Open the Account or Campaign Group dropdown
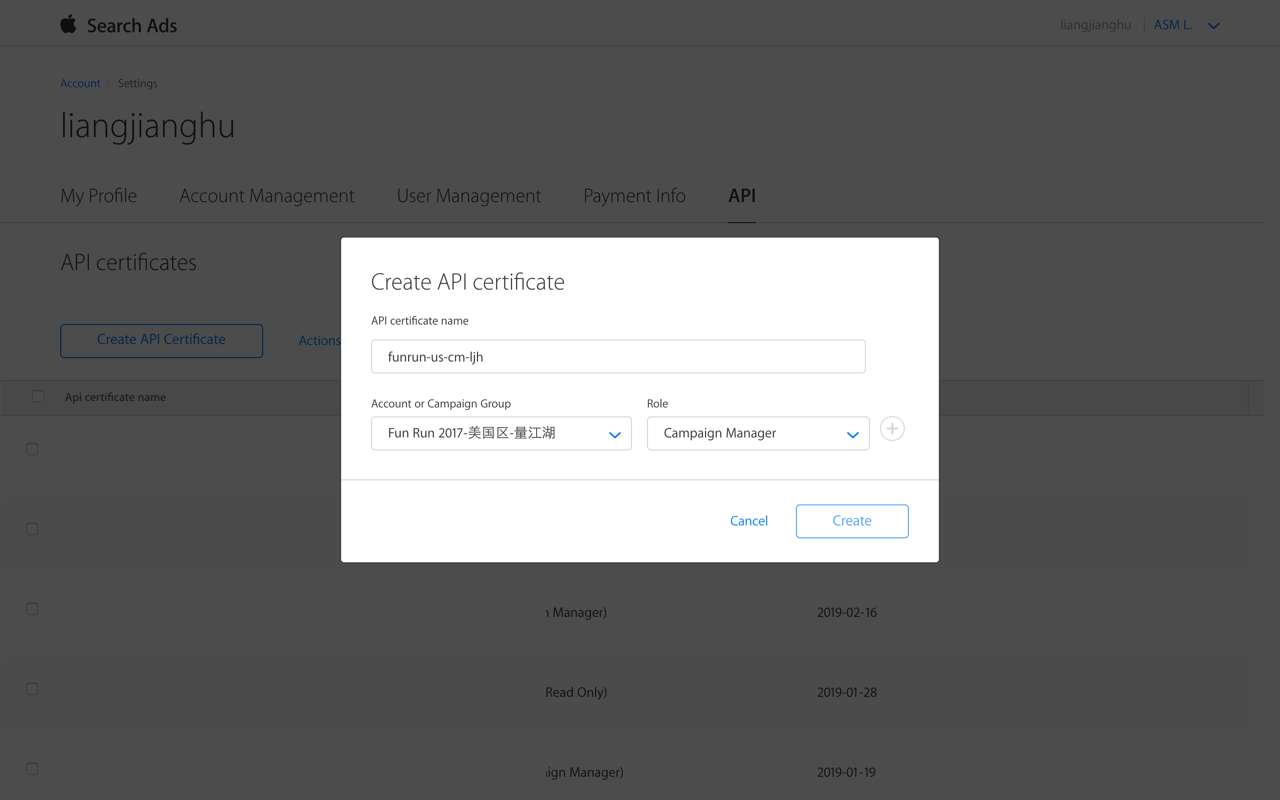The height and width of the screenshot is (800, 1280). point(500,433)
